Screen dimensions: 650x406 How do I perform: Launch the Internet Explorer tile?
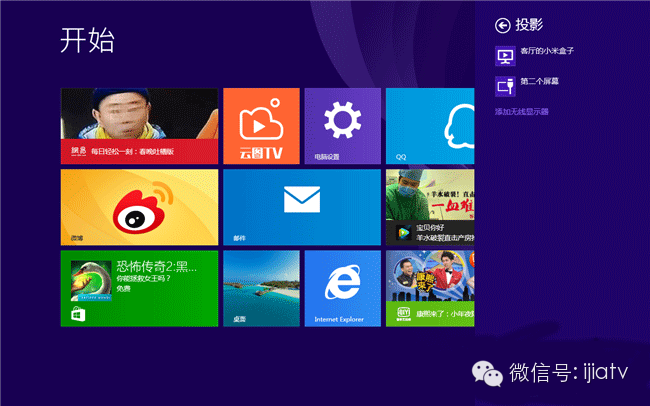coord(342,288)
